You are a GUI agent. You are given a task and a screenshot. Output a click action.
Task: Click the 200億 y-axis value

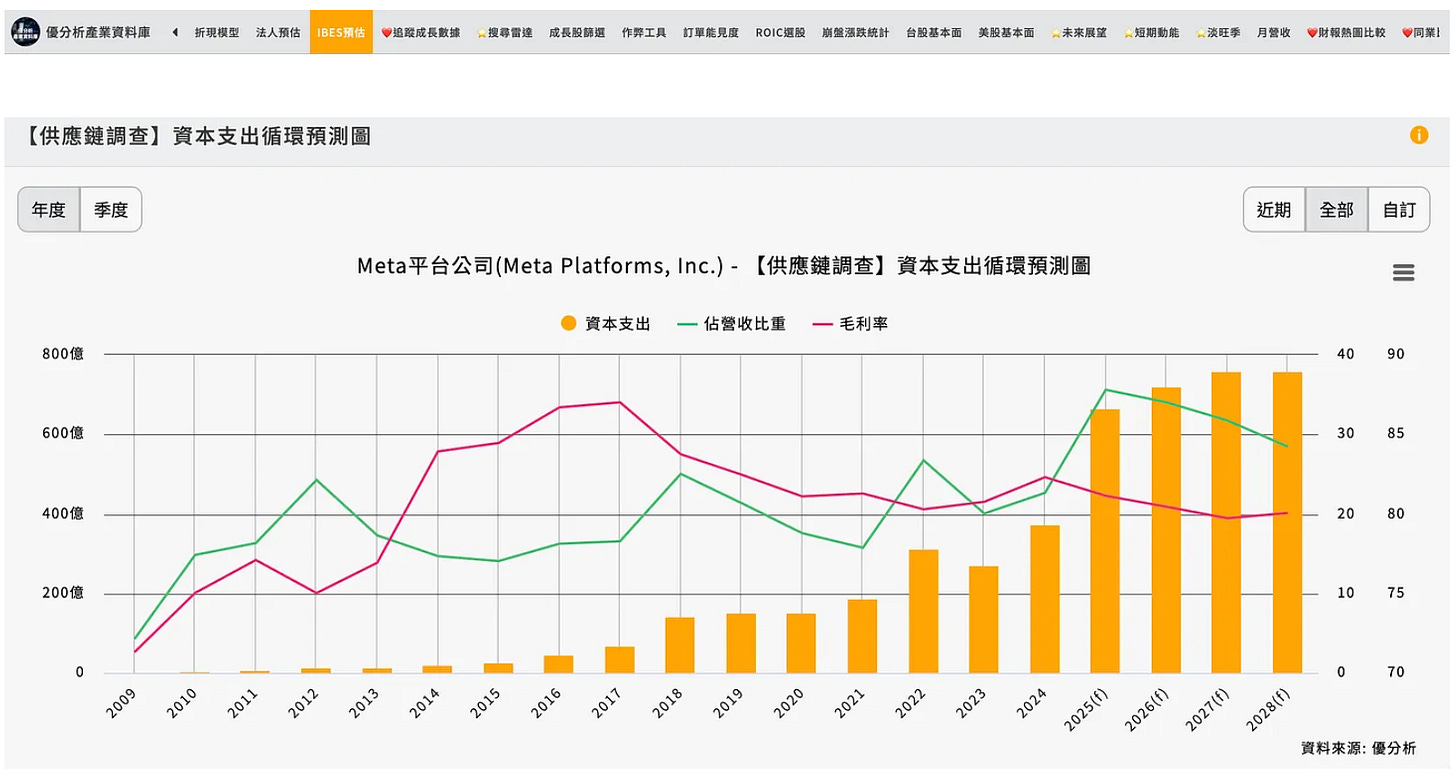point(63,593)
